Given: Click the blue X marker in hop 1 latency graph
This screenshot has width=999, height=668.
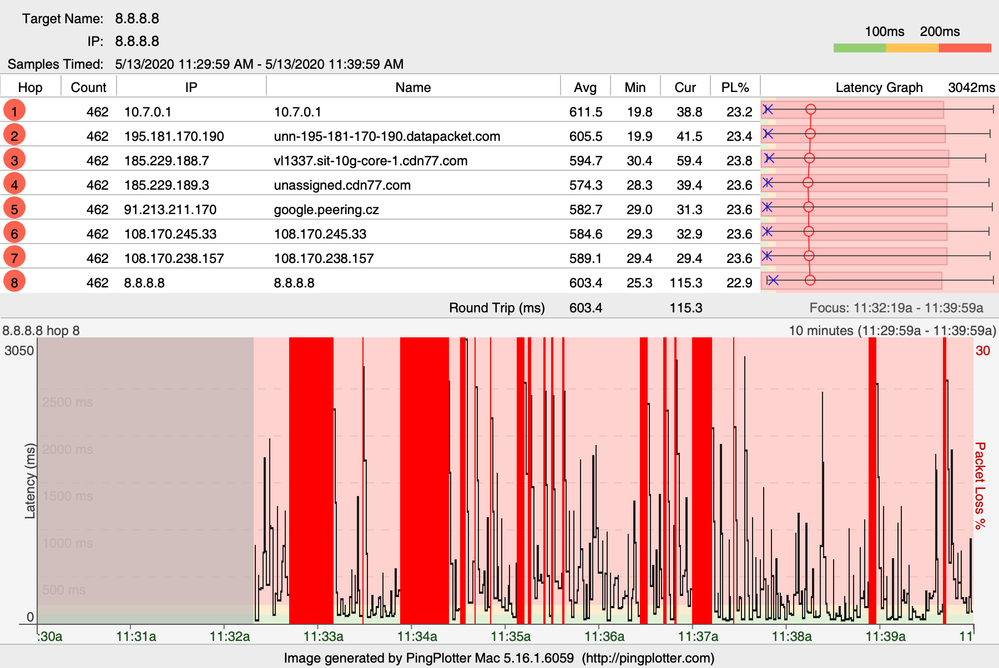Looking at the screenshot, I should point(768,110).
